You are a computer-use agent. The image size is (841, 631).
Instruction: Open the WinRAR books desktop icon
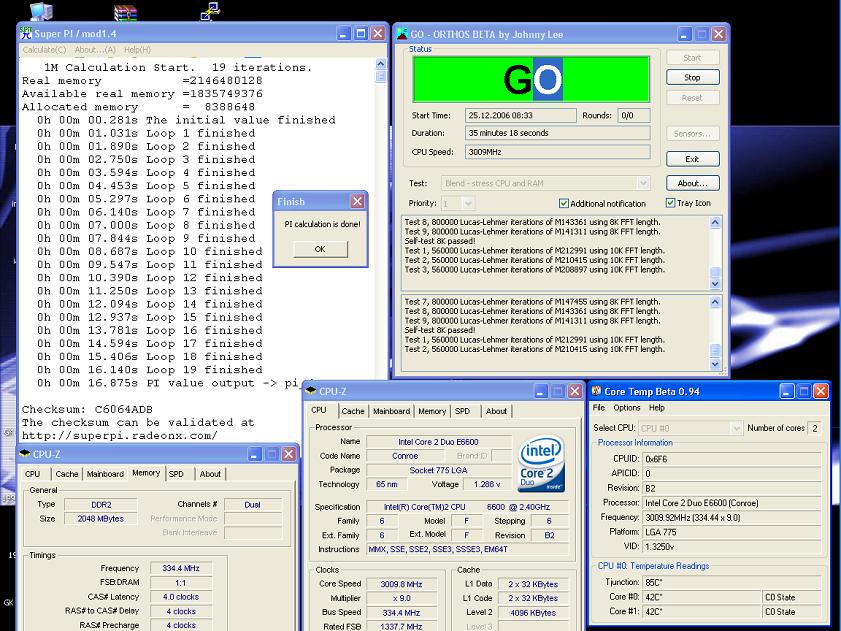point(126,12)
